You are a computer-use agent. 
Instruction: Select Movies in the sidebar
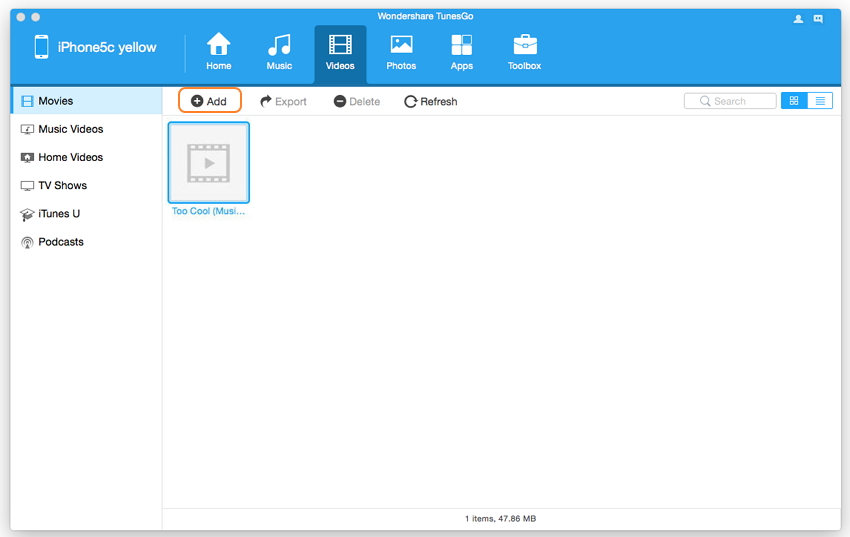coord(55,101)
